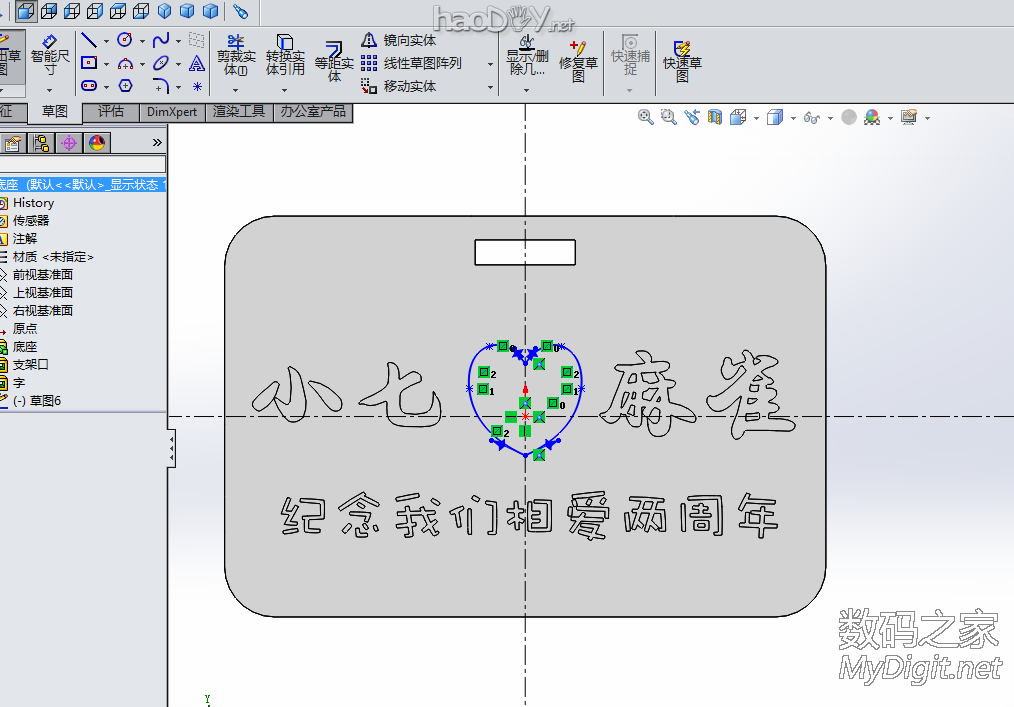This screenshot has height=707, width=1014.
Task: Open the DimXpert tab
Action: (171, 113)
